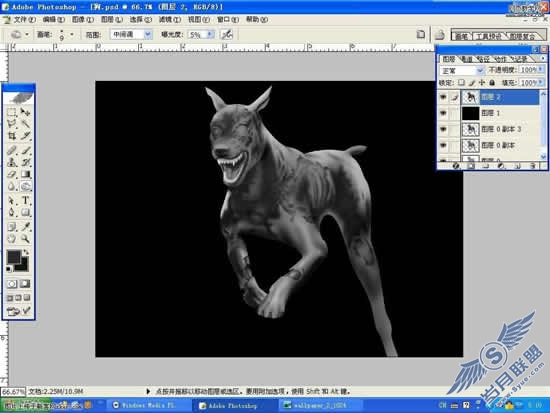The height and width of the screenshot is (413, 550).
Task: Select the Clone Stamp tool
Action: (12, 162)
